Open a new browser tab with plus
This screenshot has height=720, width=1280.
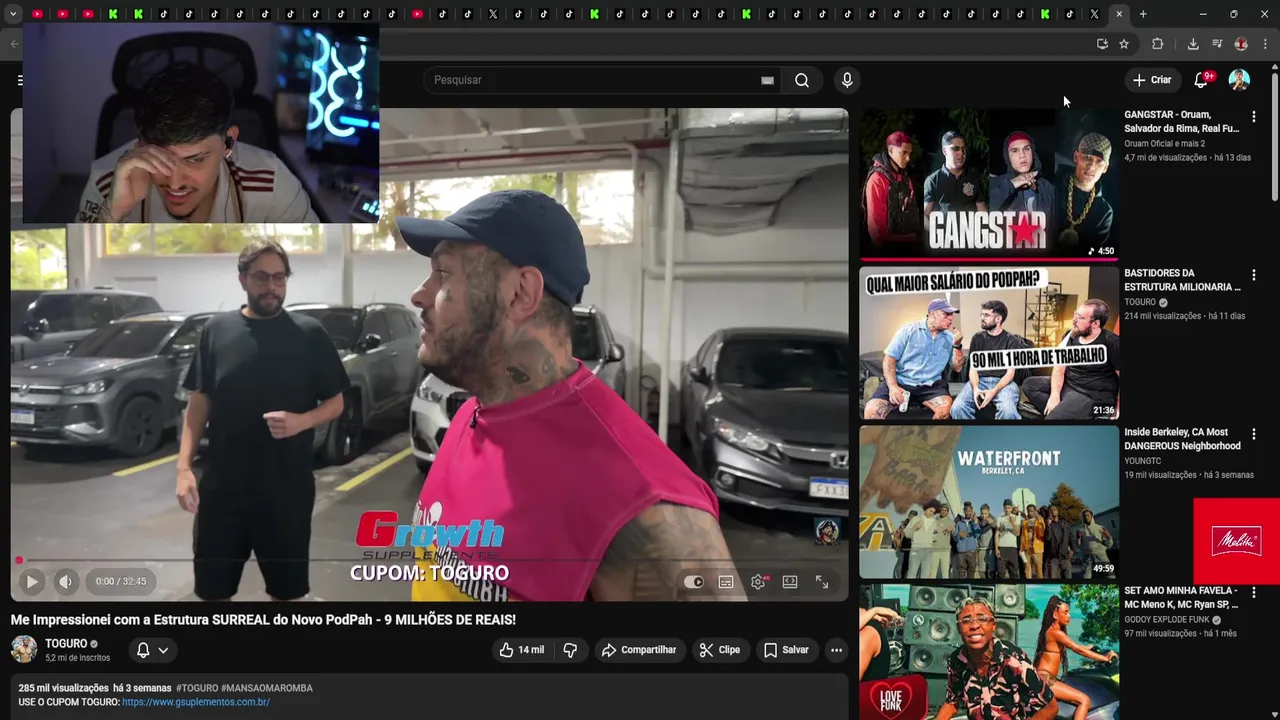(x=1143, y=14)
